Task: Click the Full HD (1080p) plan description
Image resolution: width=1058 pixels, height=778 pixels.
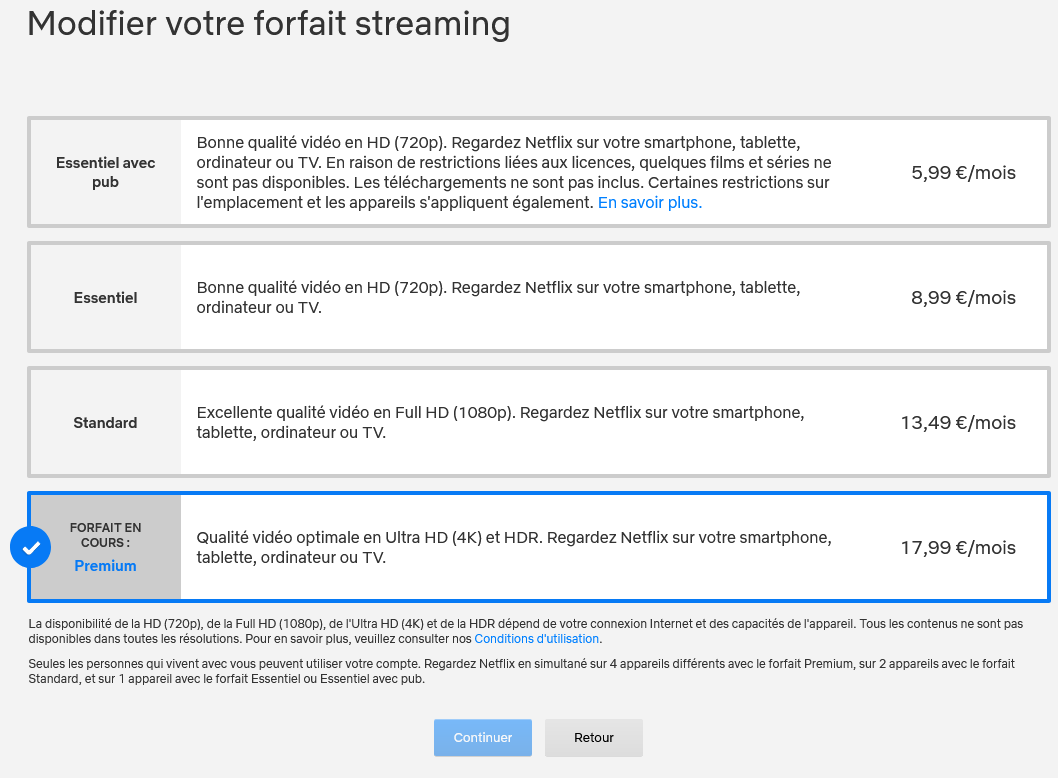Action: (500, 422)
